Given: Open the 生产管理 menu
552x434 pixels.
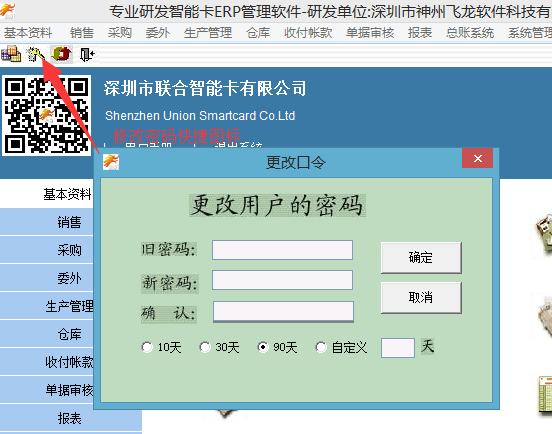Looking at the screenshot, I should (x=208, y=33).
